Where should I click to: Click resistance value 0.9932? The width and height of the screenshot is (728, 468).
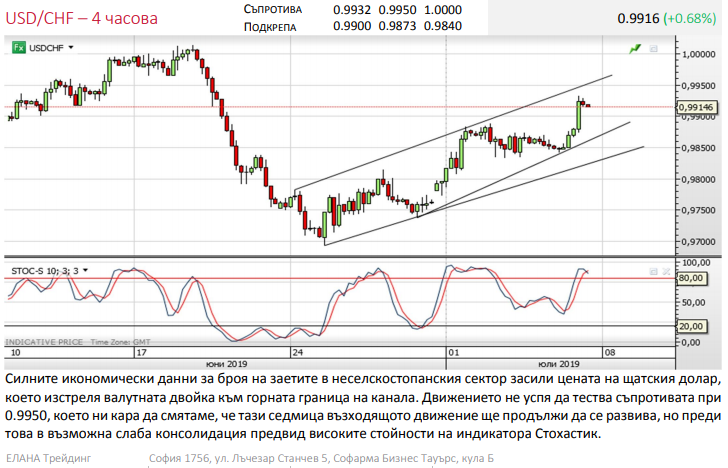click(352, 9)
